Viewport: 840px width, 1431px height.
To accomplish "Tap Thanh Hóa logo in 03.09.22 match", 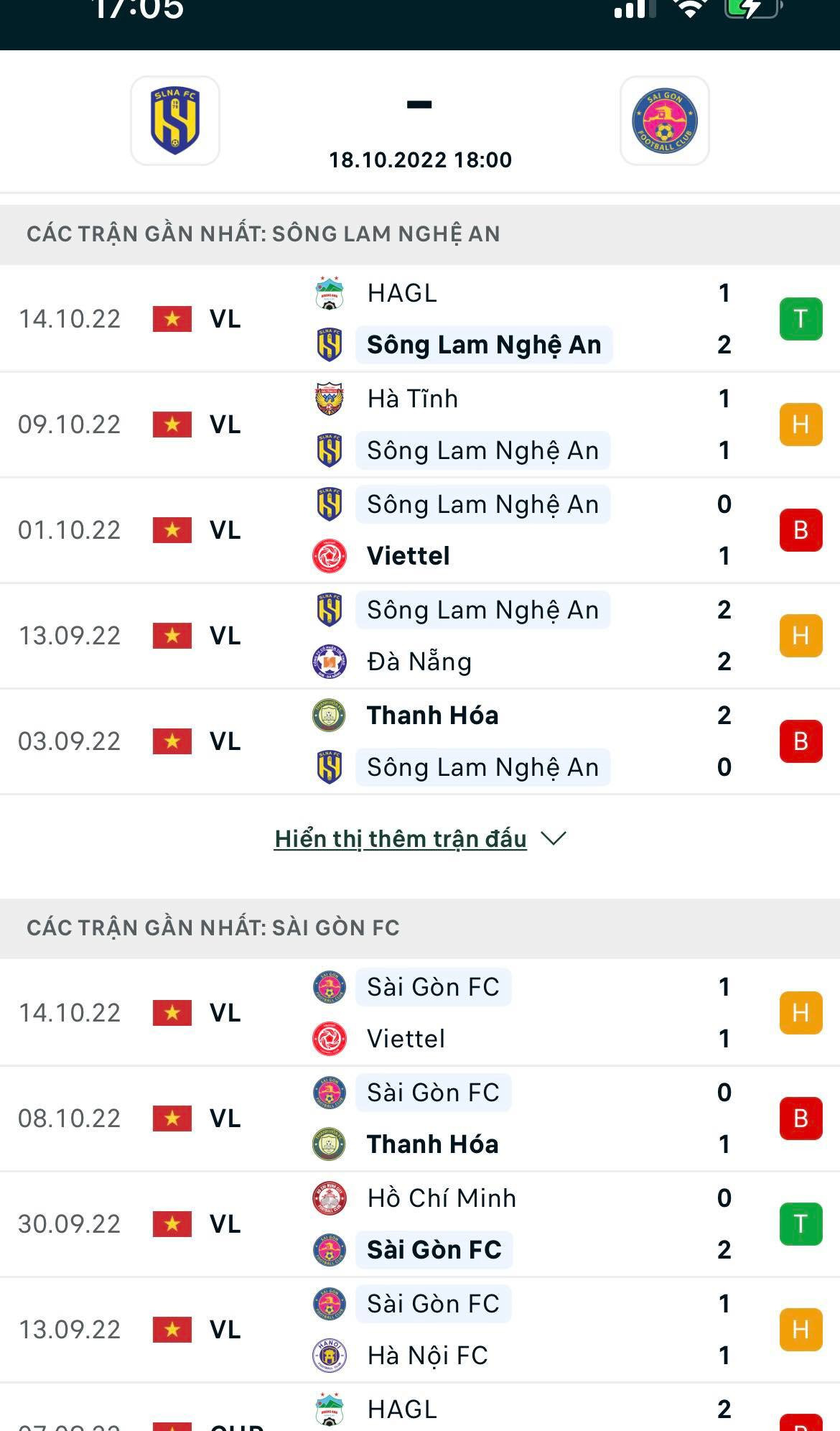I will click(330, 715).
